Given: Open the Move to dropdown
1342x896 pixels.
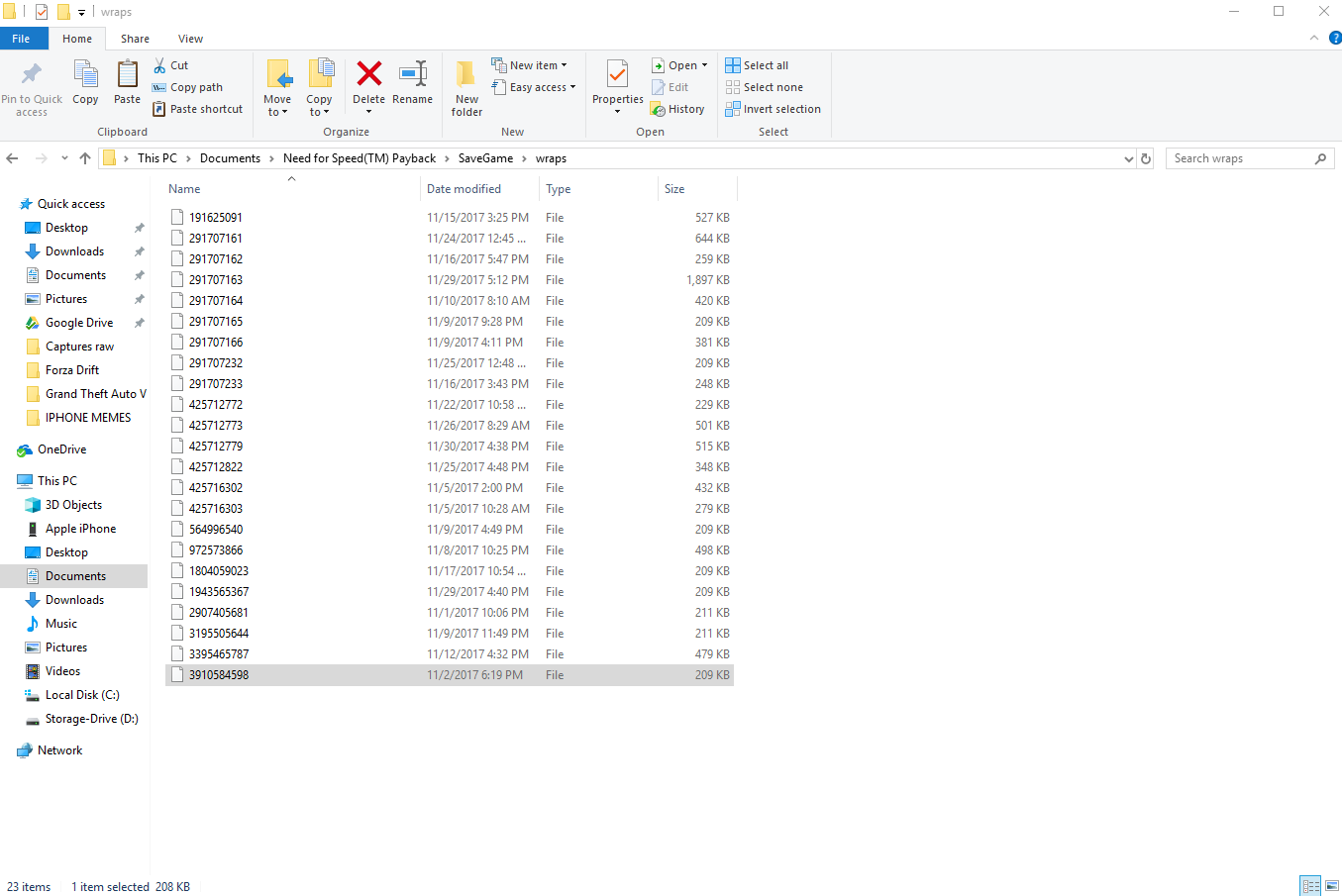Looking at the screenshot, I should click(278, 84).
